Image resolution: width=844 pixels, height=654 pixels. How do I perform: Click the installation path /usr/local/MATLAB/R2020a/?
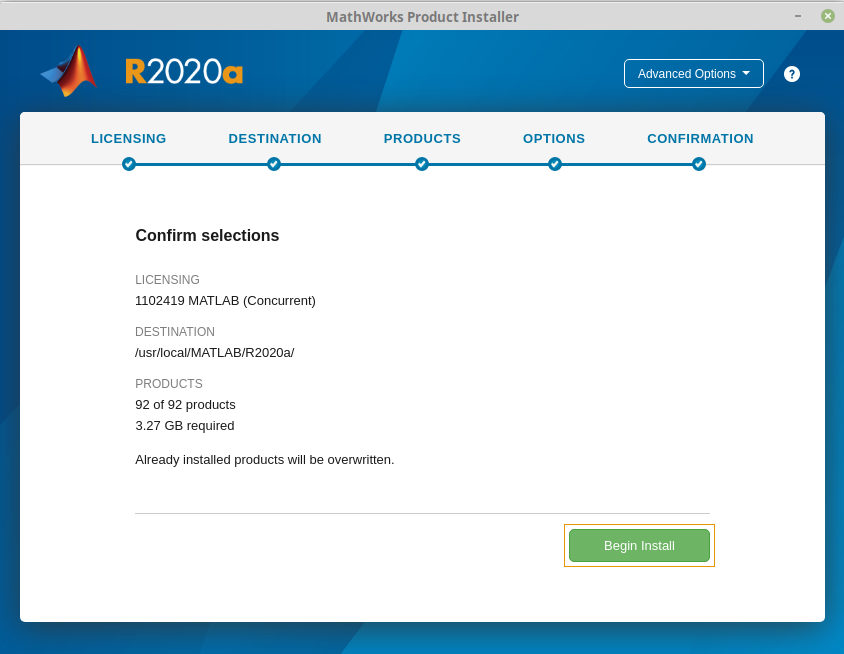(x=215, y=352)
